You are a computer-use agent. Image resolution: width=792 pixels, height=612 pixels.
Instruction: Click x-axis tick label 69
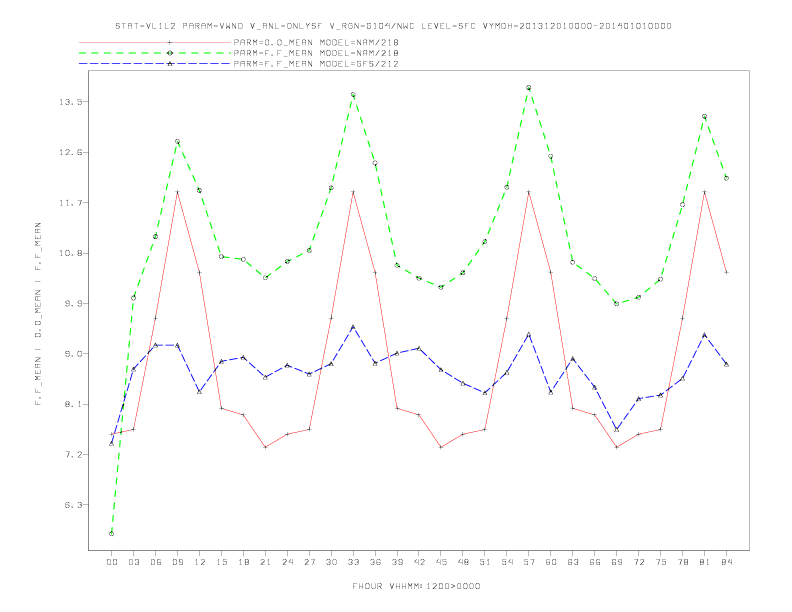click(x=617, y=562)
